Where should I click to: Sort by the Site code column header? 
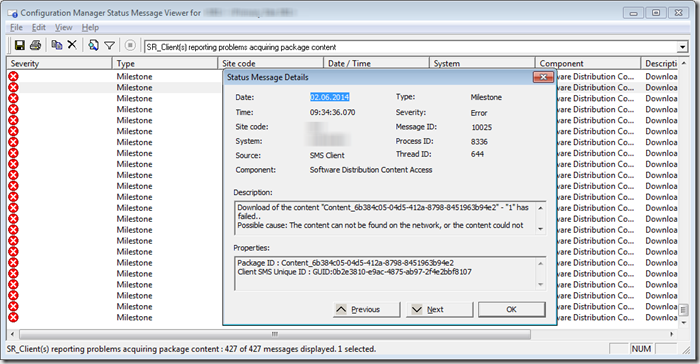click(x=271, y=63)
